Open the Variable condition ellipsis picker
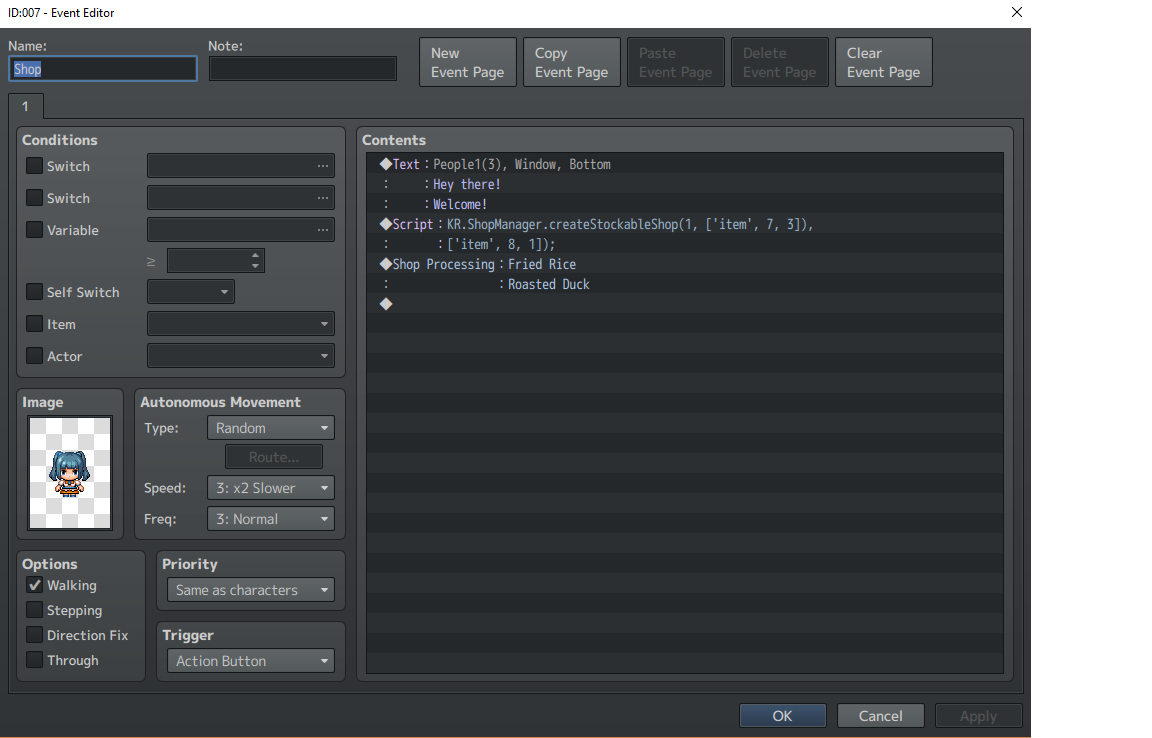This screenshot has height=738, width=1152. [323, 230]
